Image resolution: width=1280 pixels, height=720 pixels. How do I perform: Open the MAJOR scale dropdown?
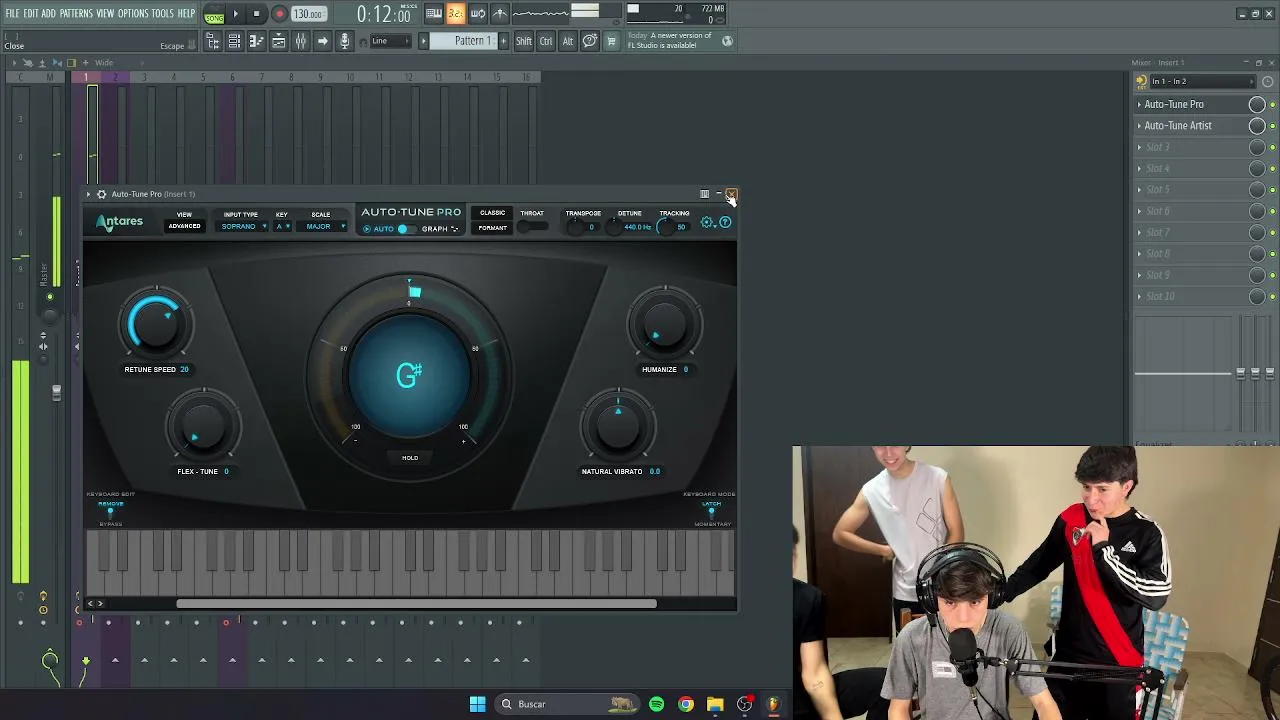pyautogui.click(x=323, y=227)
